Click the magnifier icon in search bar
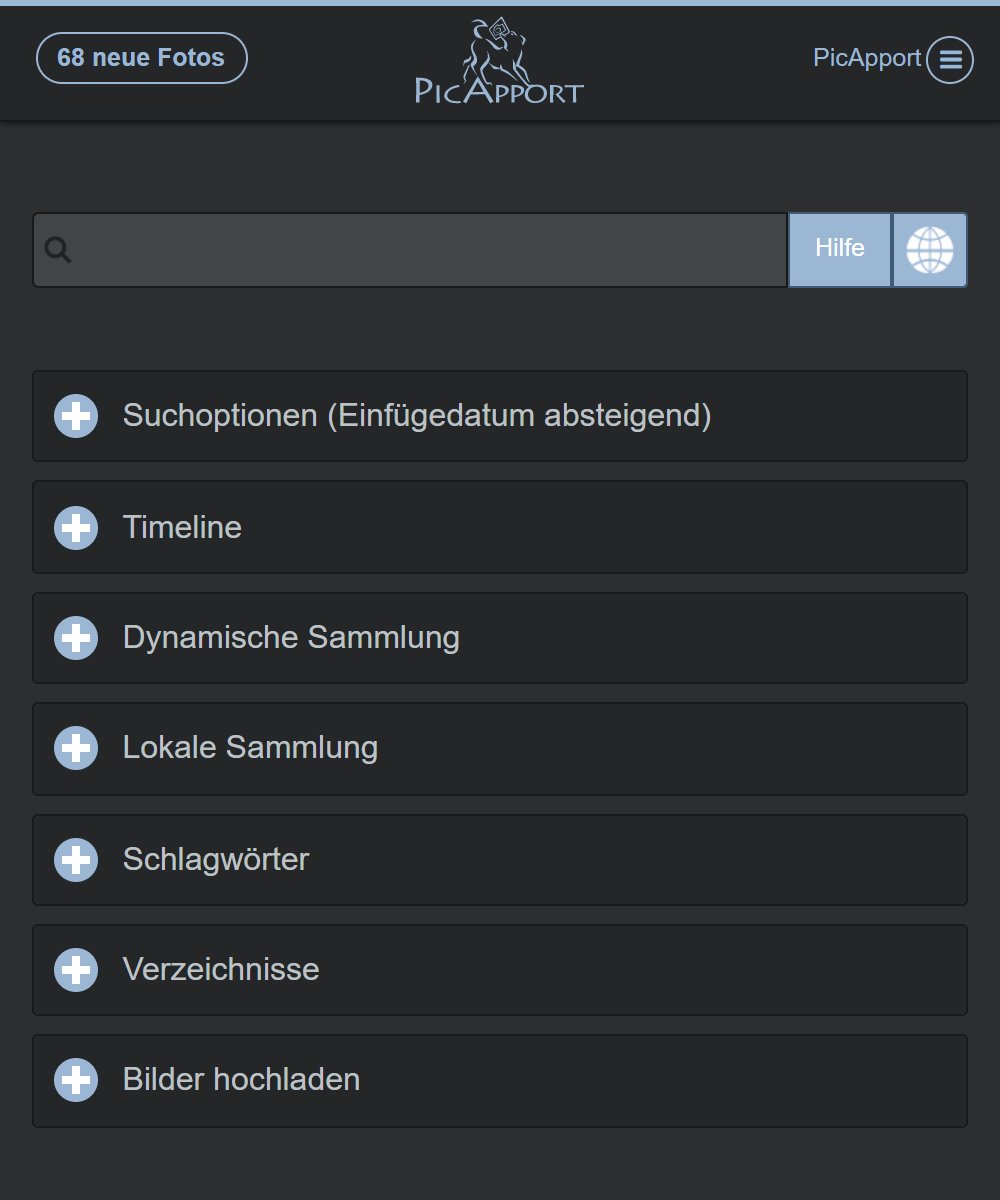Screen dimensions: 1000x1200 click(x=58, y=250)
